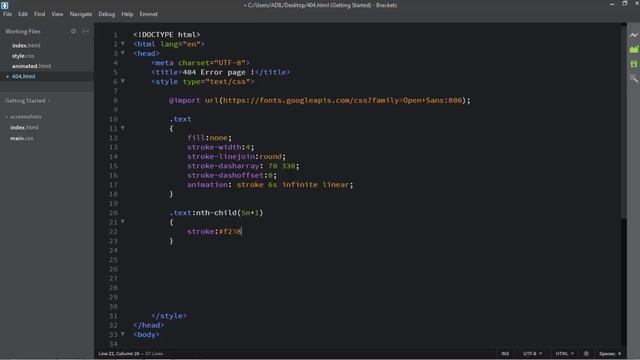The image size is (640, 360).
Task: Click the fill:none declaration on line 12
Action: pos(209,138)
